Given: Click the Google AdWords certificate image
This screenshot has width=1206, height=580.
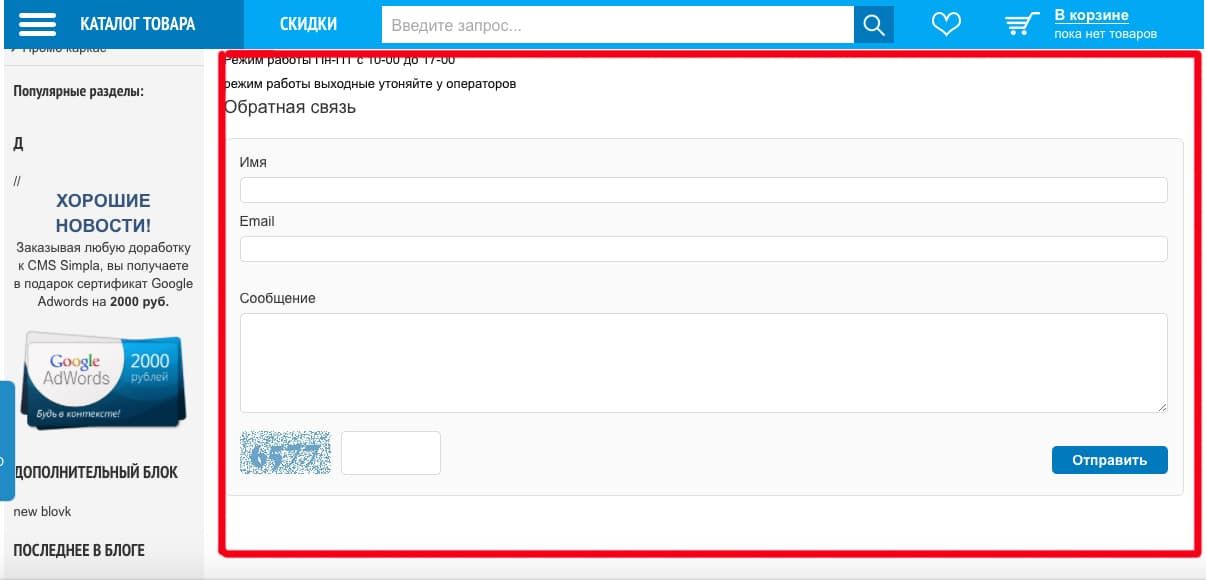Looking at the screenshot, I should point(103,380).
